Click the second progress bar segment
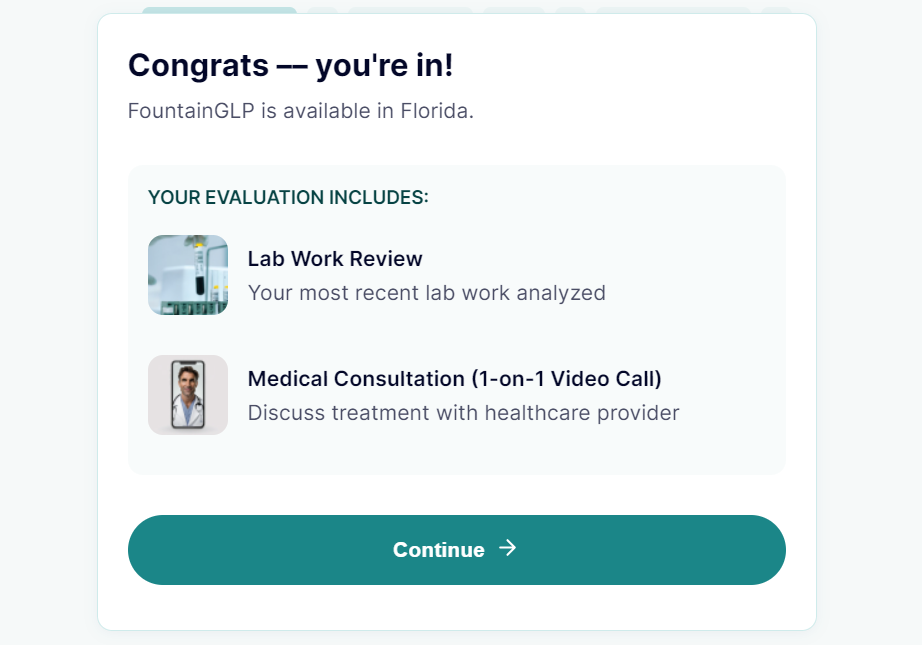The image size is (922, 645). coord(322,11)
